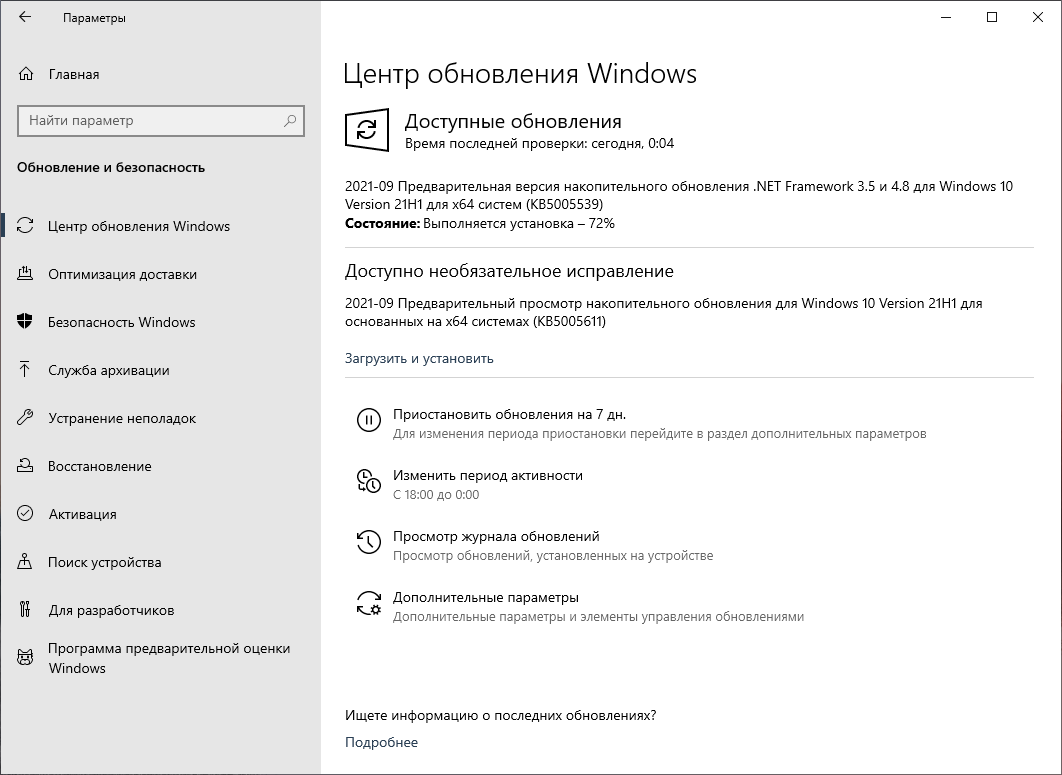Click the Главная home icon
Screen dimensions: 1062x775
[26, 74]
